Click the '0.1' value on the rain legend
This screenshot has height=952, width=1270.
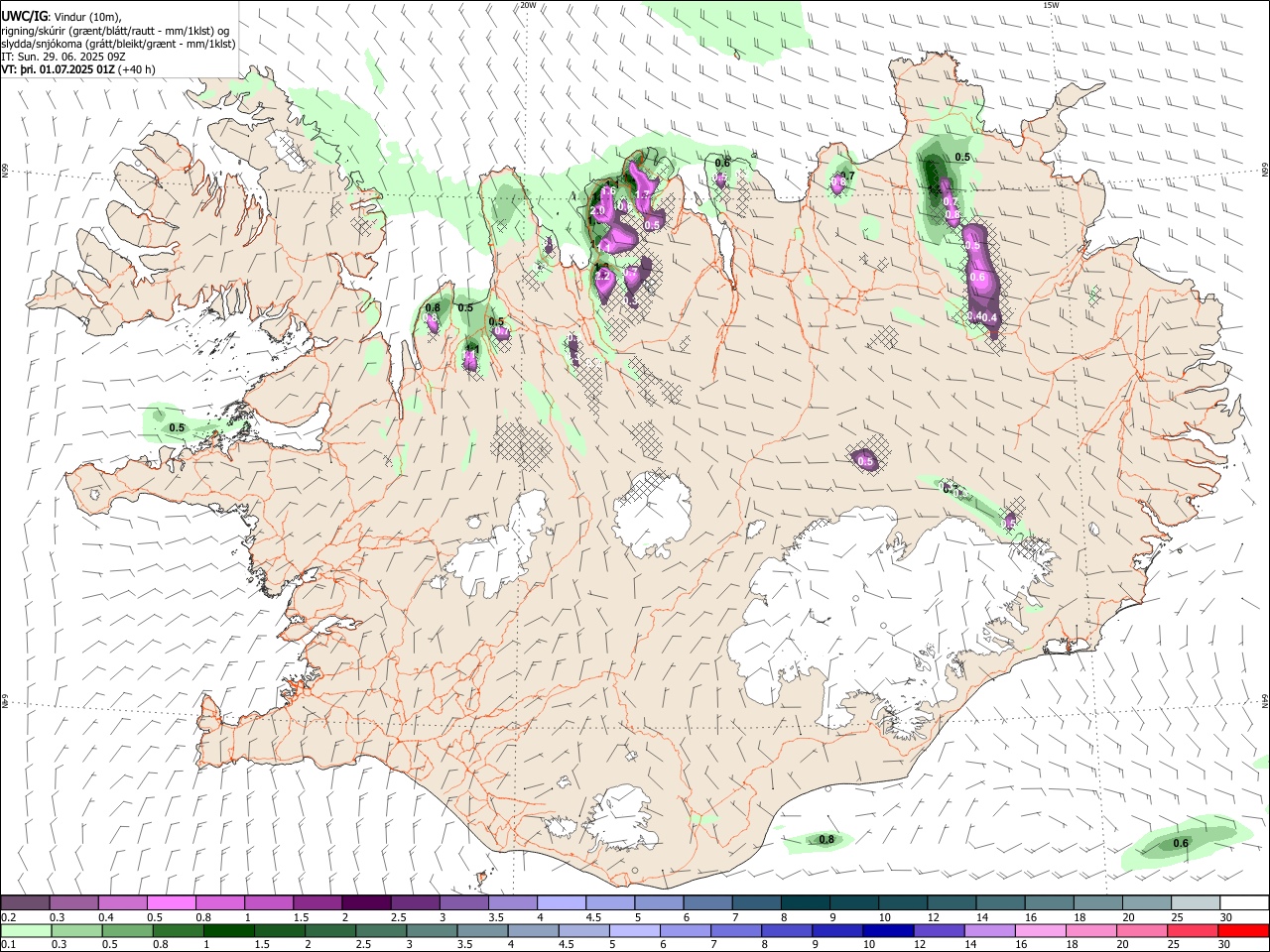click(9, 944)
